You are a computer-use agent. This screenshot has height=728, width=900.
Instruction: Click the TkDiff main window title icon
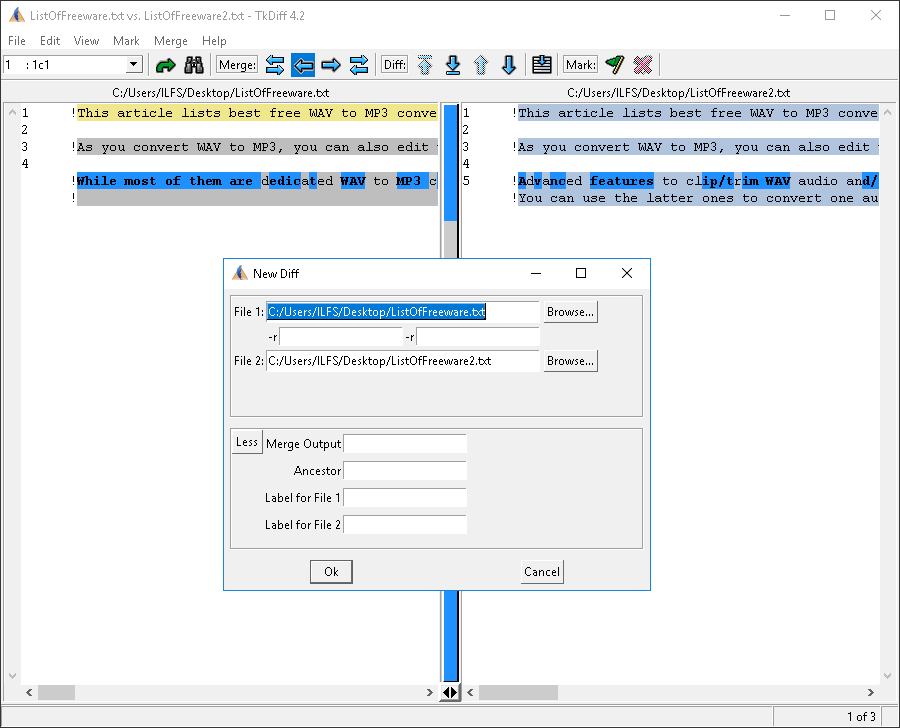point(17,15)
